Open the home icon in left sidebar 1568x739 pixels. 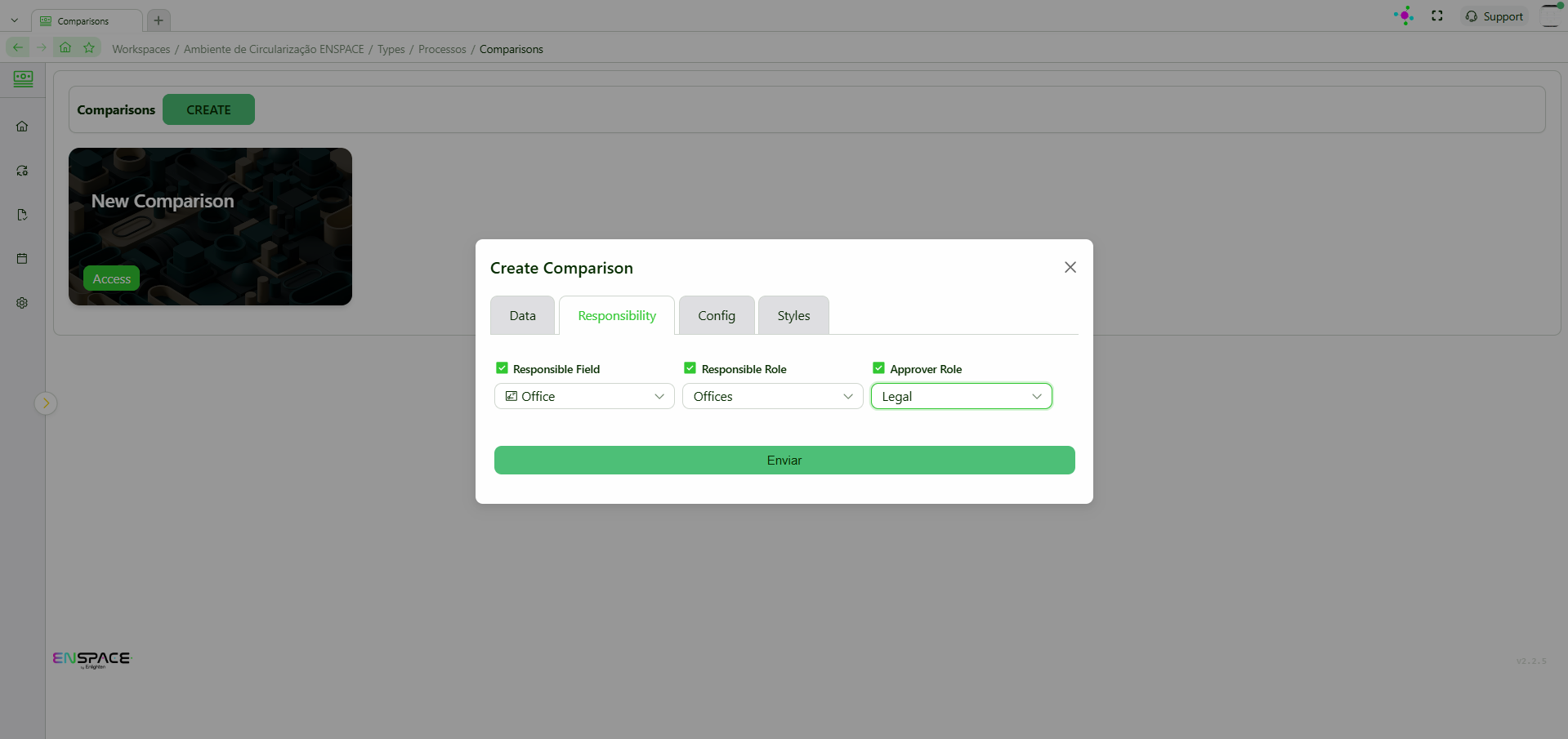click(22, 127)
